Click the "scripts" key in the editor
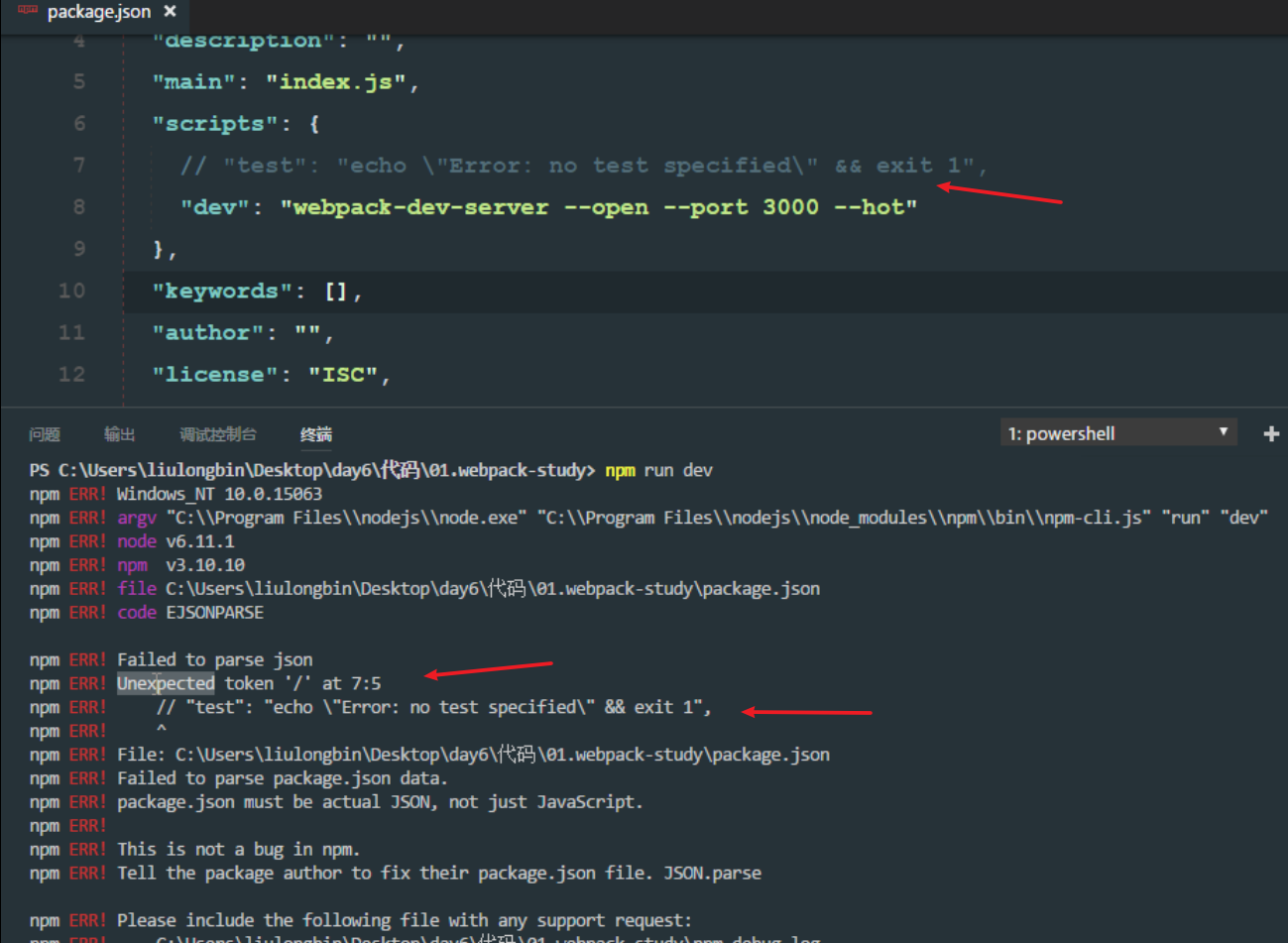 coord(215,124)
